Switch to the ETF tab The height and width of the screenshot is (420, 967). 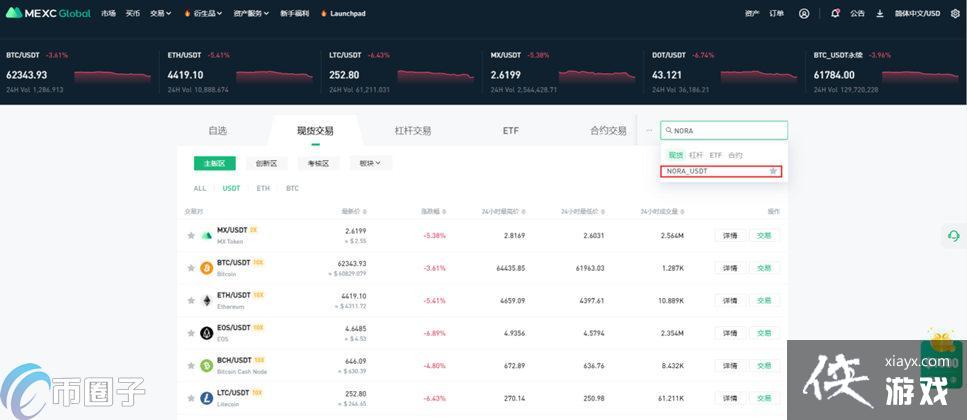[510, 131]
